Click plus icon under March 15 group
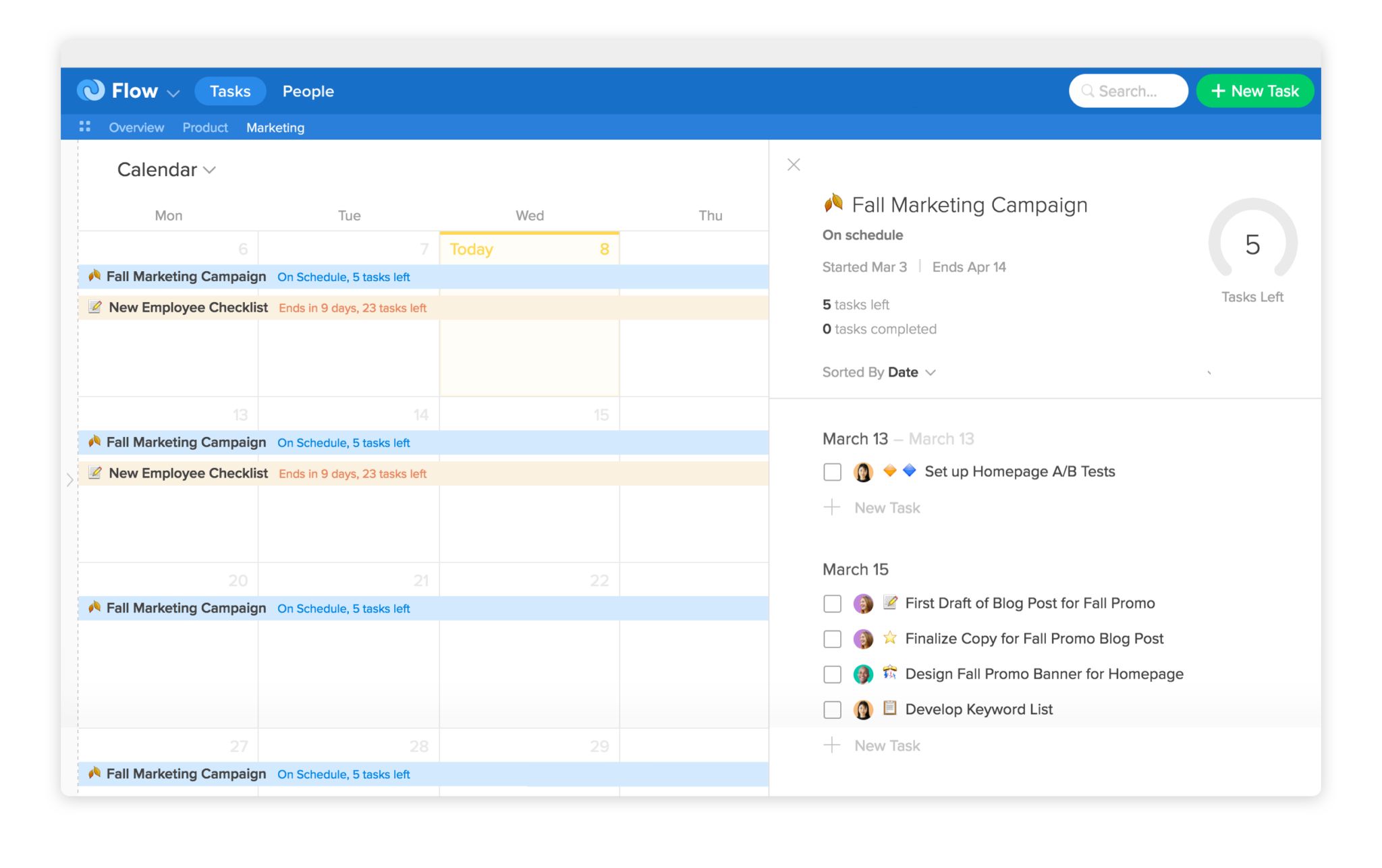Viewport: 1382px width, 868px height. (x=832, y=745)
